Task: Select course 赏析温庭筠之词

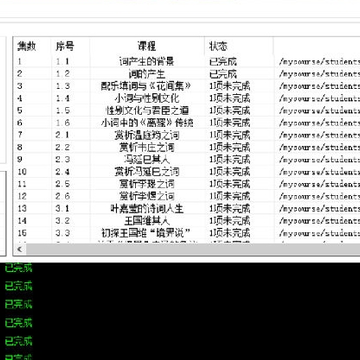Action: coord(147,135)
